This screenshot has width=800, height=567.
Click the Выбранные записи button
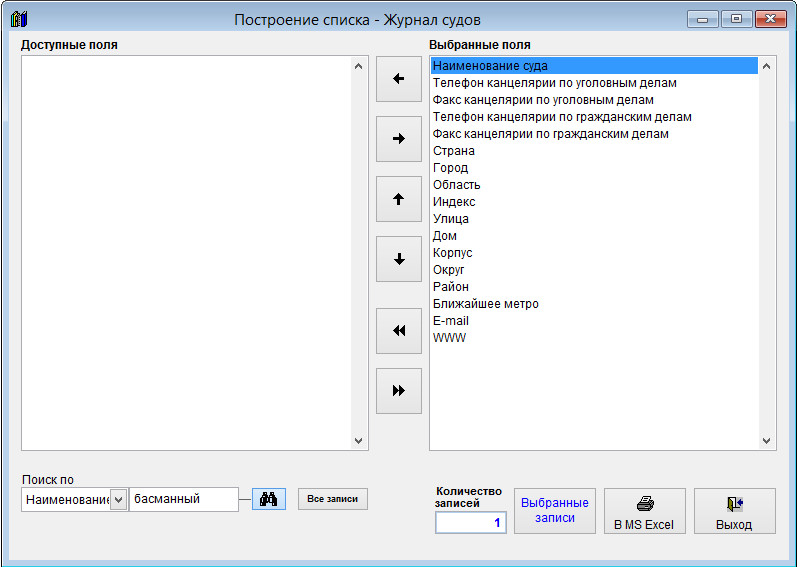coord(555,511)
